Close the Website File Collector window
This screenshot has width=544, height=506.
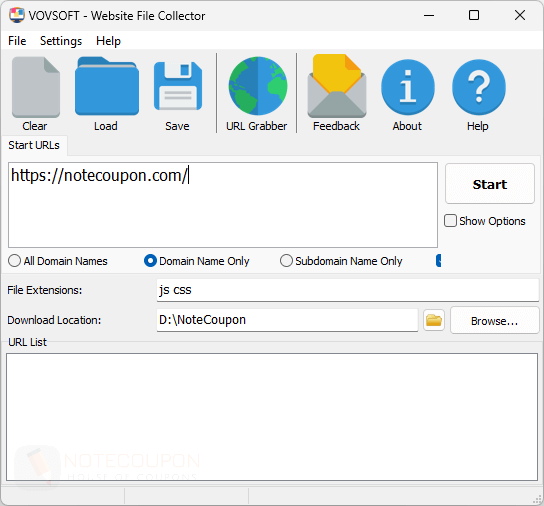(x=520, y=15)
